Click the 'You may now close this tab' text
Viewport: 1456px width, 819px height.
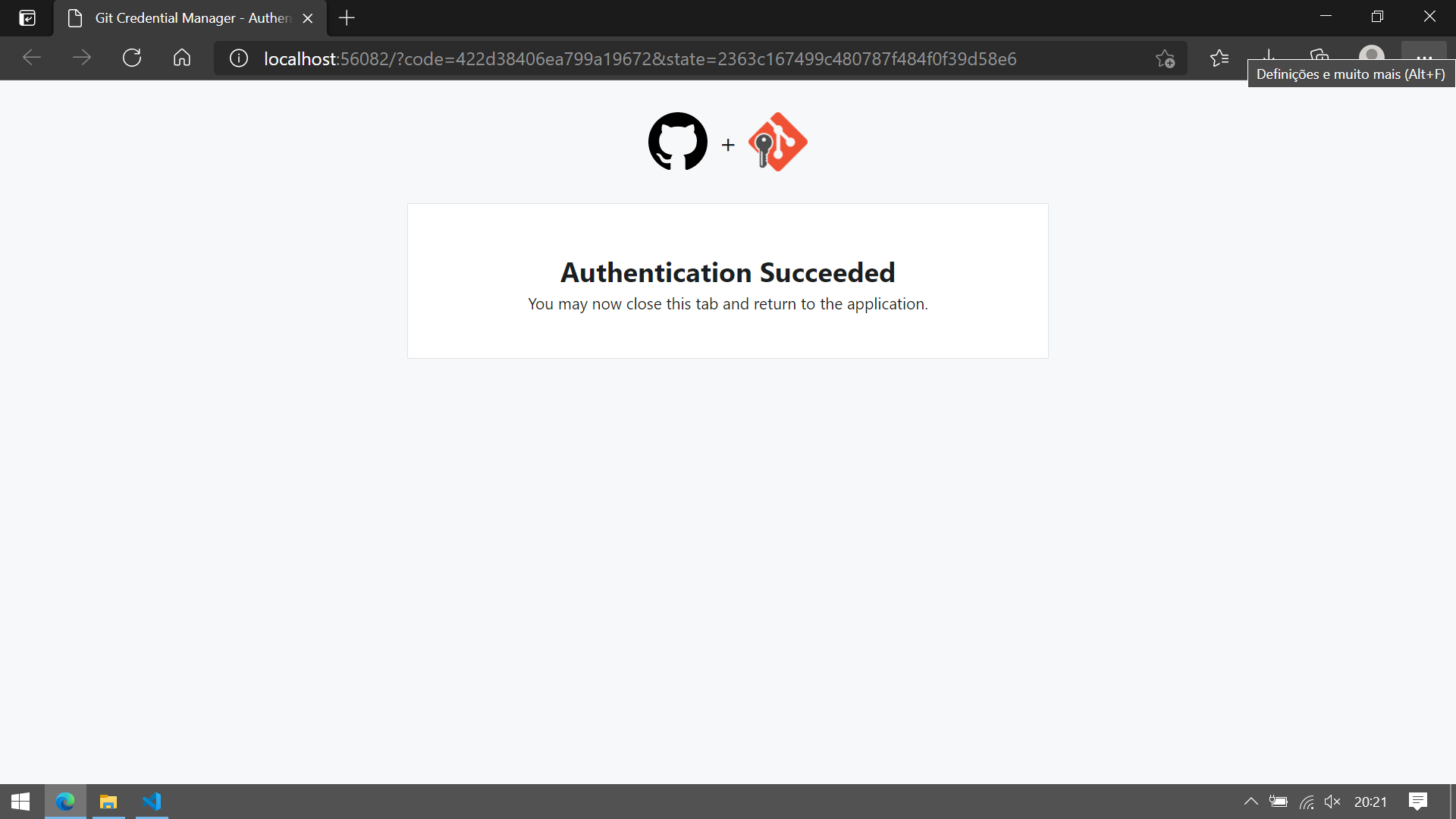point(728,304)
